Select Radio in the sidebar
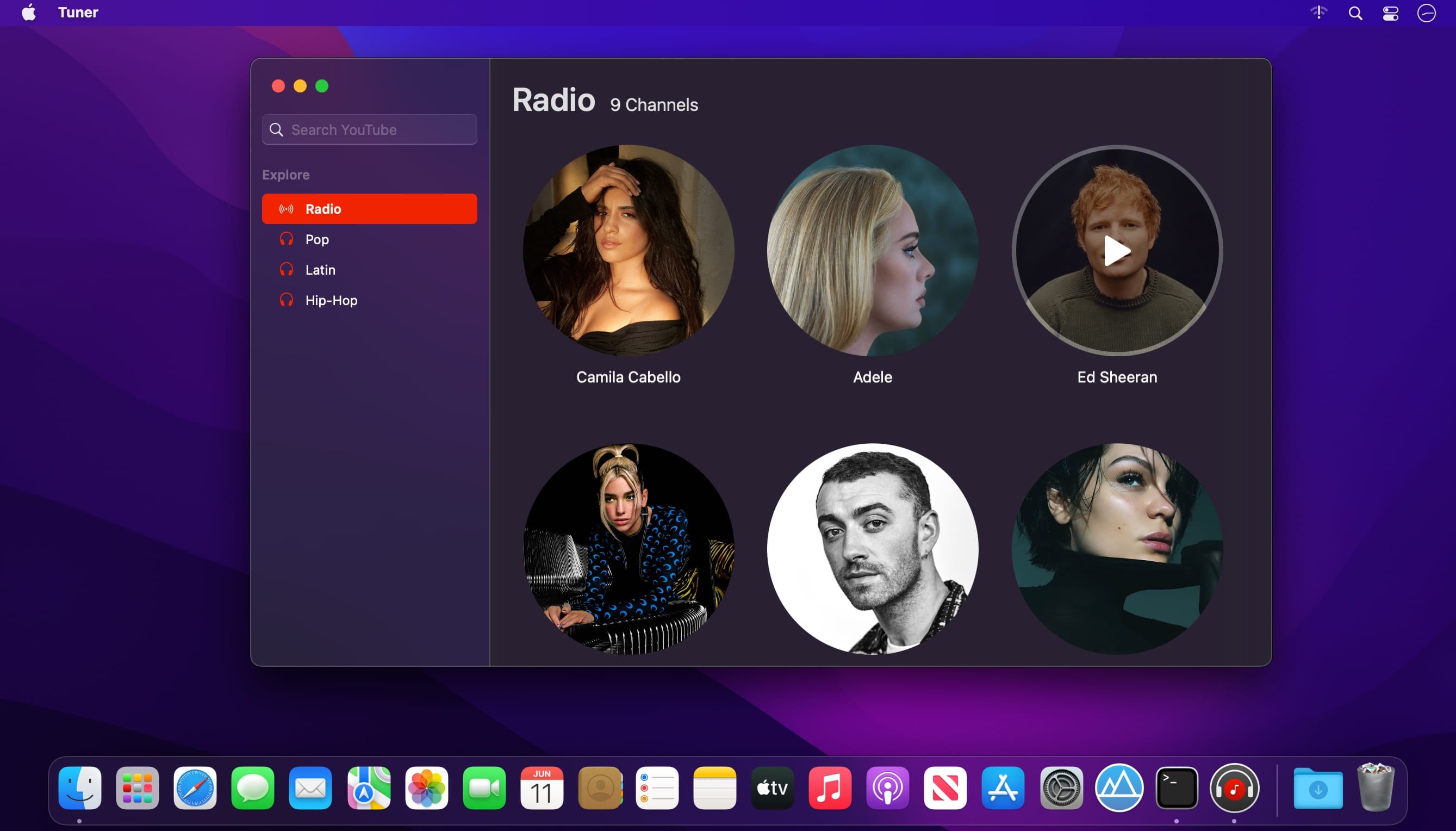The width and height of the screenshot is (1456, 831). pyautogui.click(x=370, y=209)
